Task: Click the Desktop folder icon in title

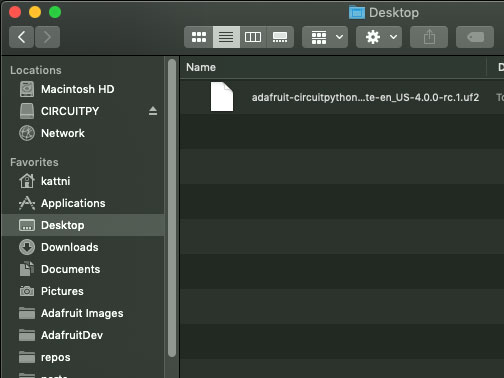Action: pyautogui.click(x=357, y=13)
